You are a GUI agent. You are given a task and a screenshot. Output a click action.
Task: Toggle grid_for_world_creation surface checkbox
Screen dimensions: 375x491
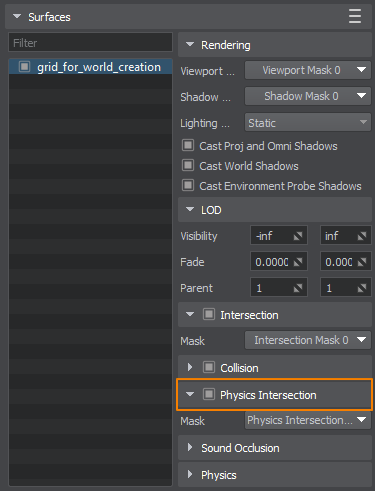pos(24,67)
